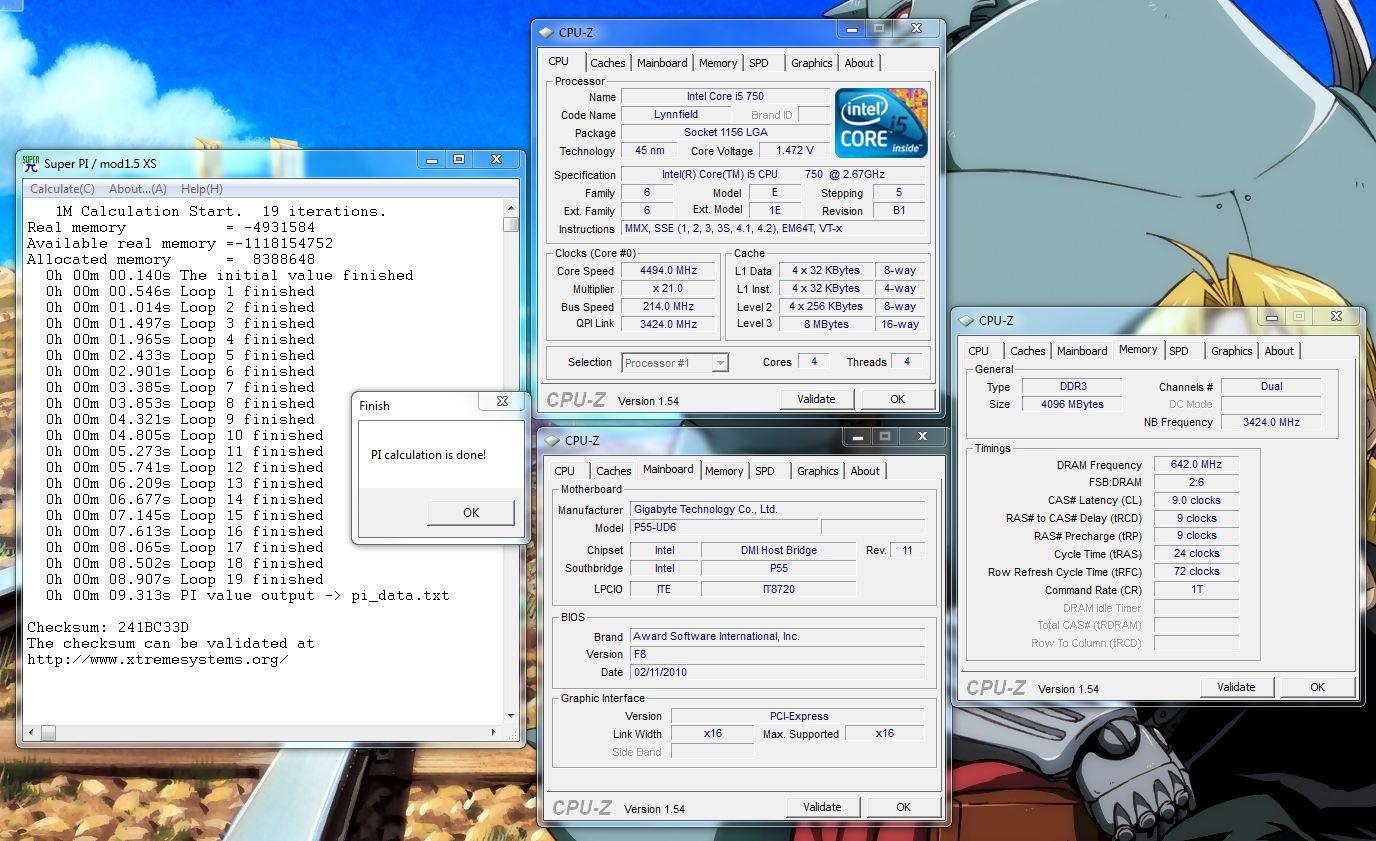This screenshot has height=841, width=1376.
Task: Click Super PI horizontal scrollbar left arrow
Action: click(x=30, y=732)
